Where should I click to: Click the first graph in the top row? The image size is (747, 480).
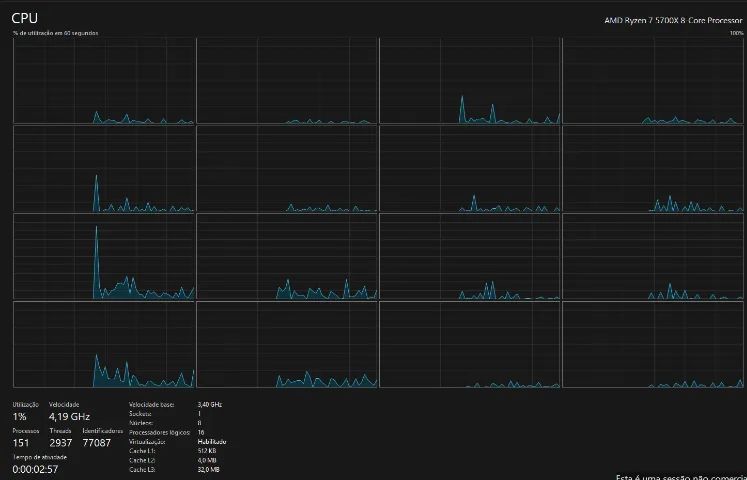point(104,81)
